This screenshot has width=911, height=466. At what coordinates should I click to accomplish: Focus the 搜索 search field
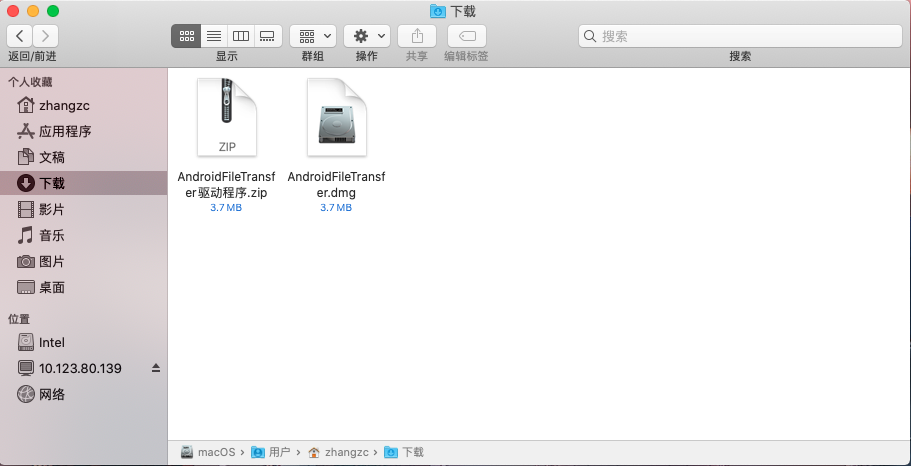[740, 36]
